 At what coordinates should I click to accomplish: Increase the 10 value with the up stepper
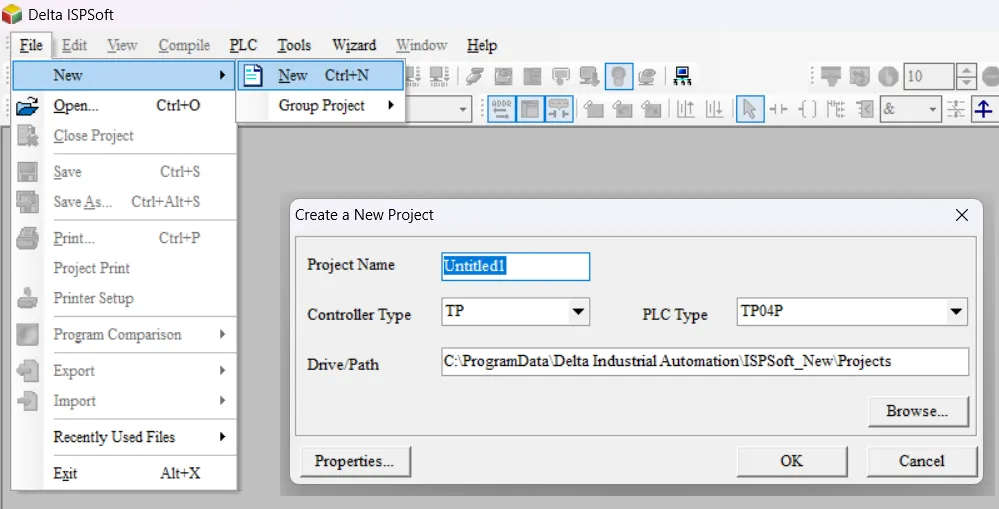(x=967, y=71)
